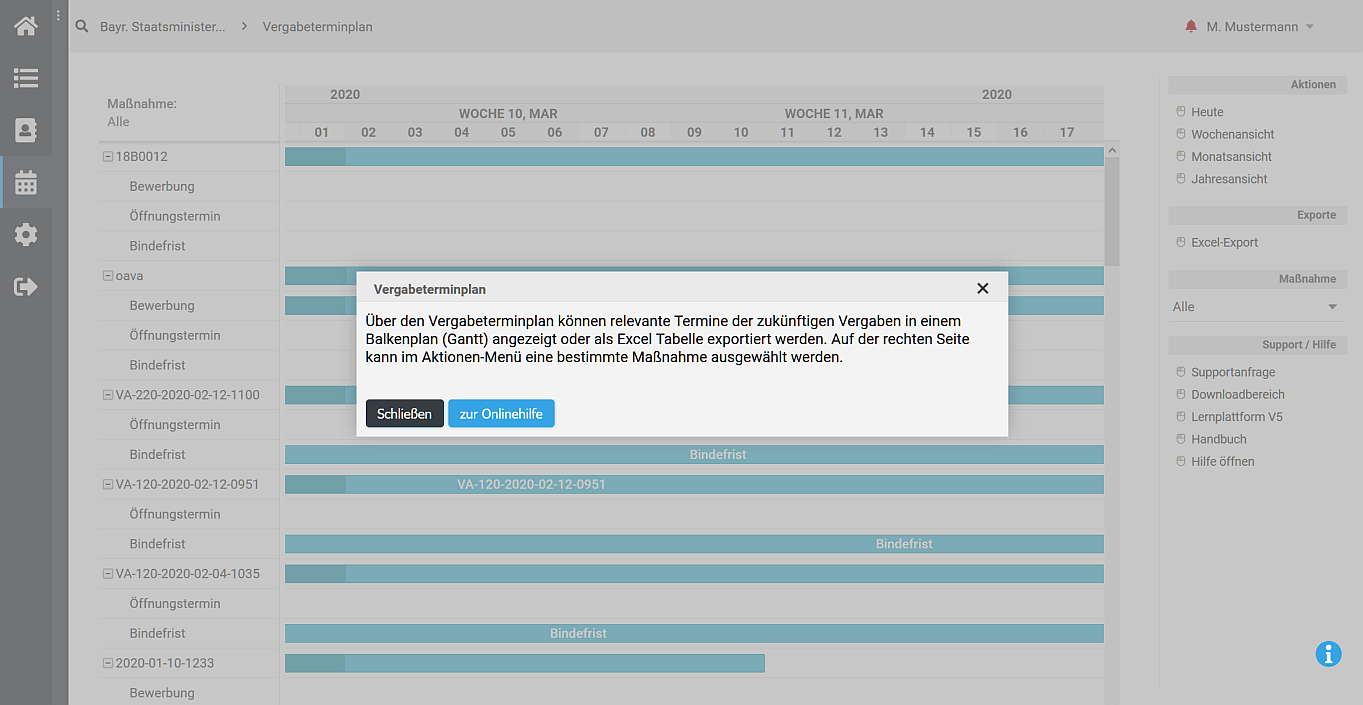Collapse the 18B0012 tree row
The height and width of the screenshot is (705, 1363).
click(x=108, y=157)
